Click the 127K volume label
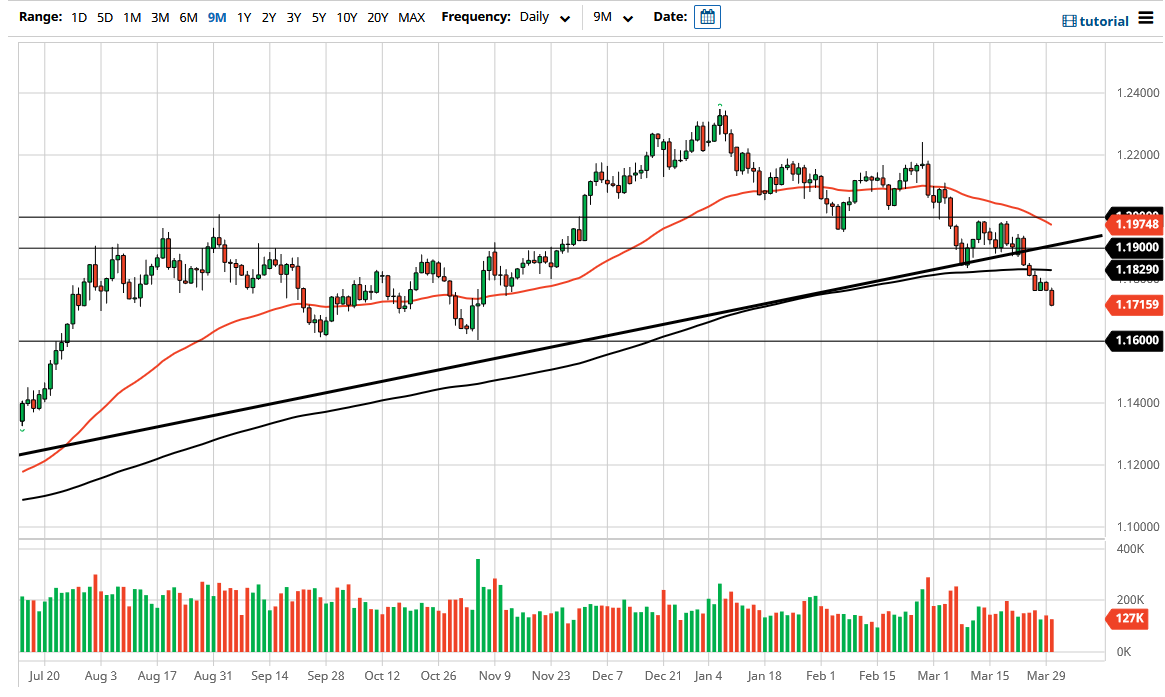 (1128, 618)
